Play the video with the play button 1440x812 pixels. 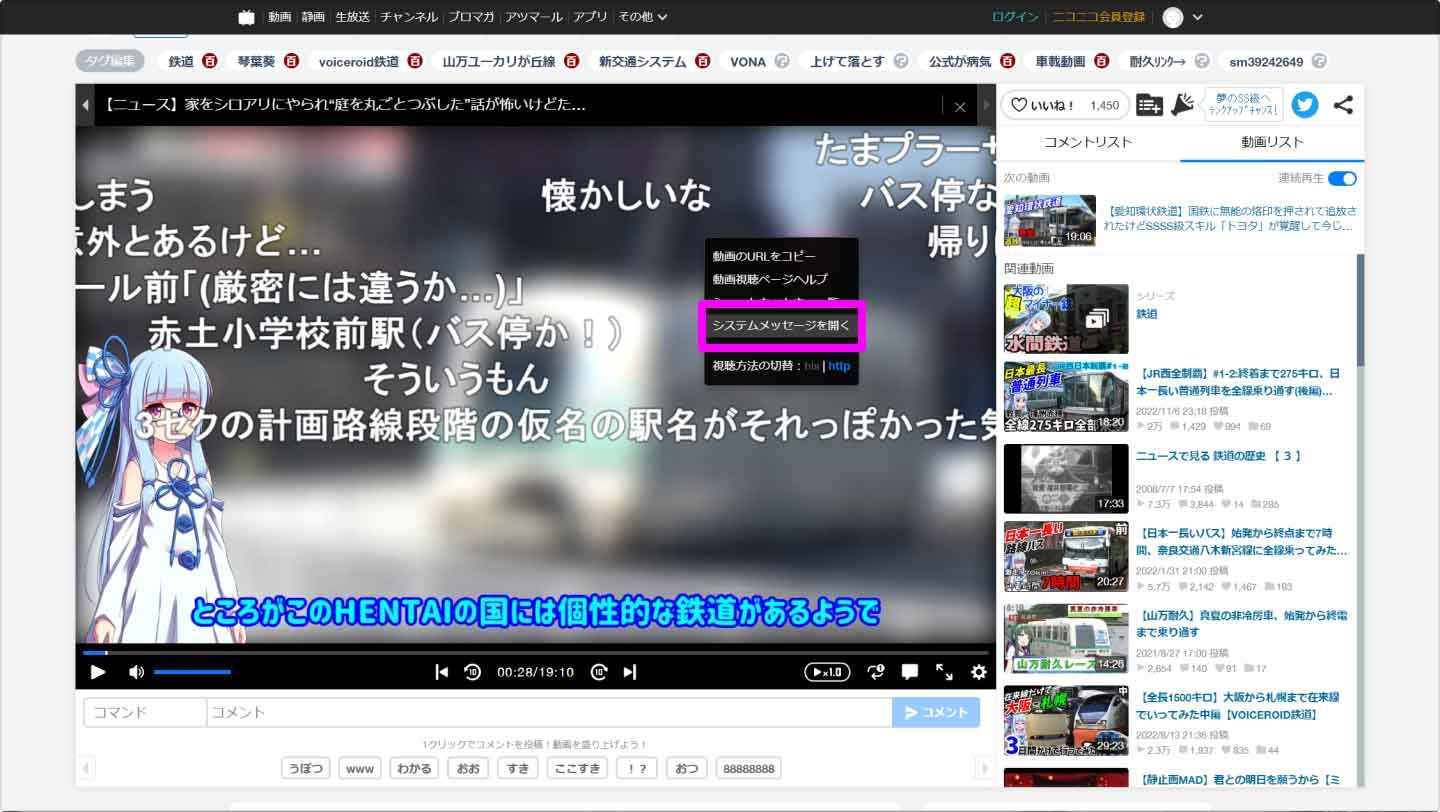click(98, 672)
